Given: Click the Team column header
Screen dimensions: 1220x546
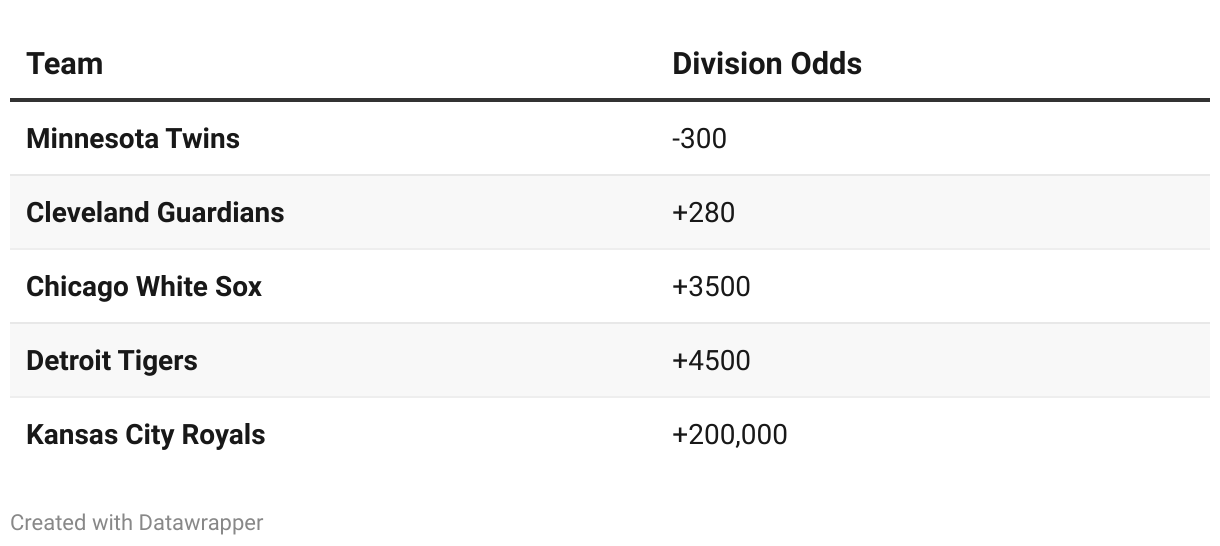Looking at the screenshot, I should [65, 64].
